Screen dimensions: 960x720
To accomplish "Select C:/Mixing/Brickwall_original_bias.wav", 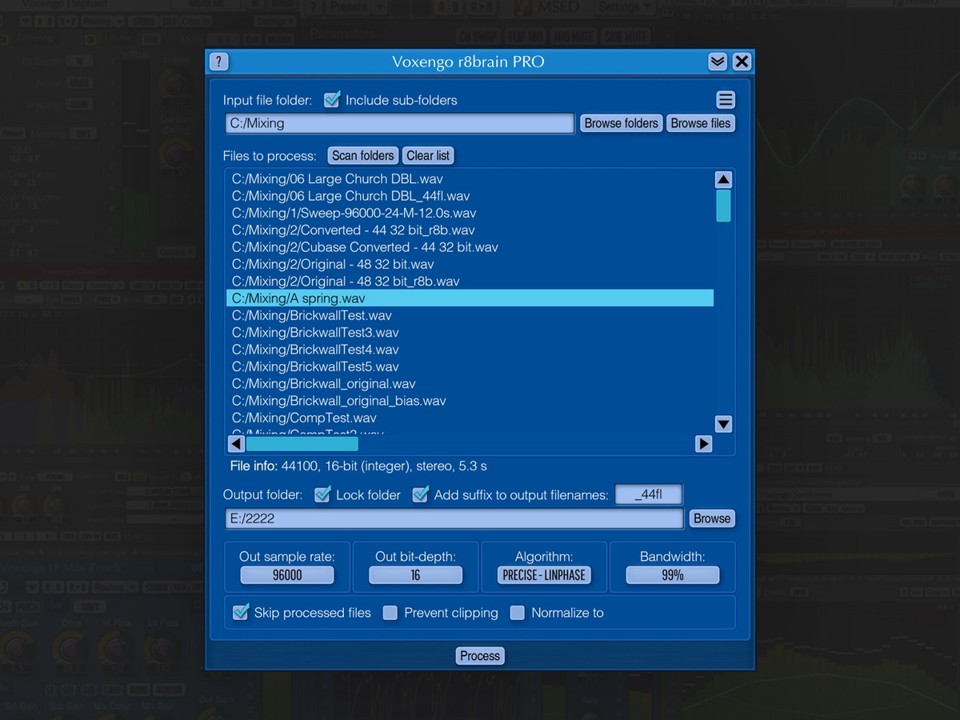I will pos(470,401).
